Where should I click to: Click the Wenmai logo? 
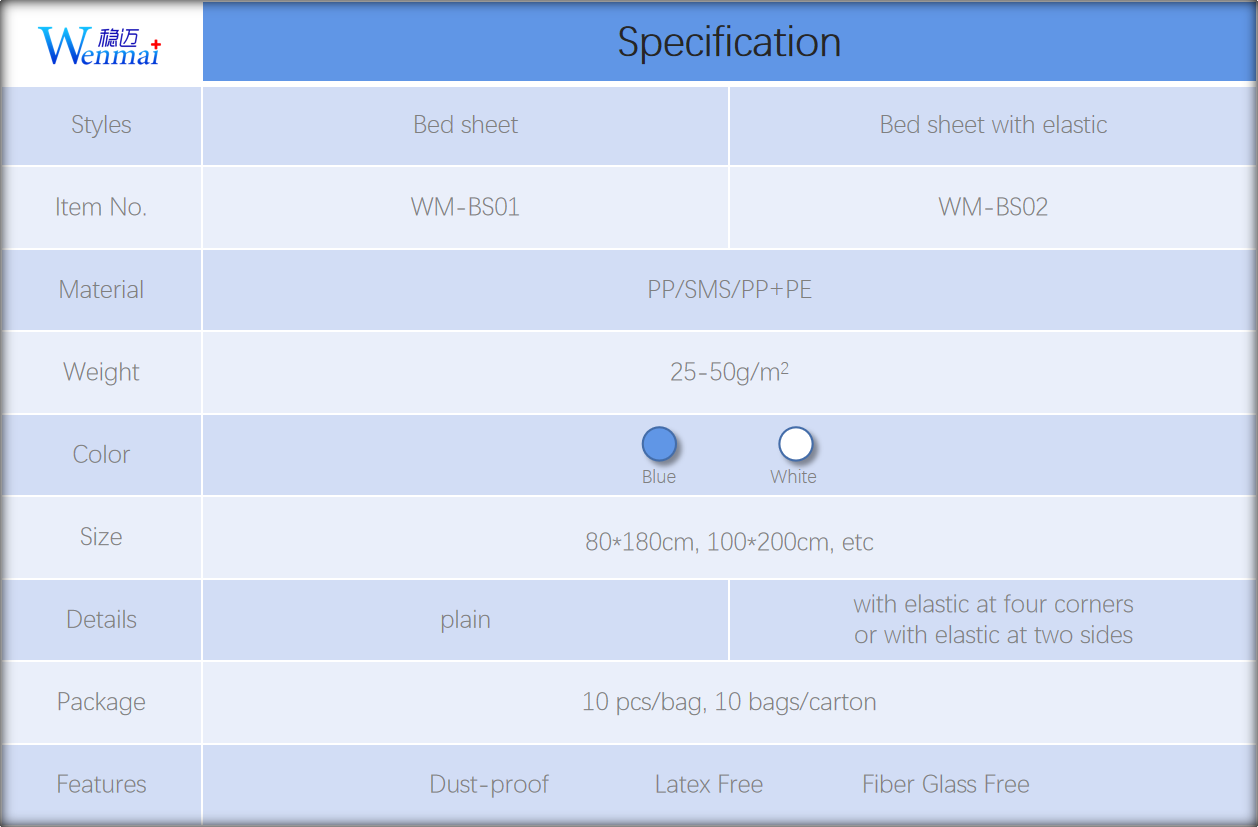coord(99,46)
